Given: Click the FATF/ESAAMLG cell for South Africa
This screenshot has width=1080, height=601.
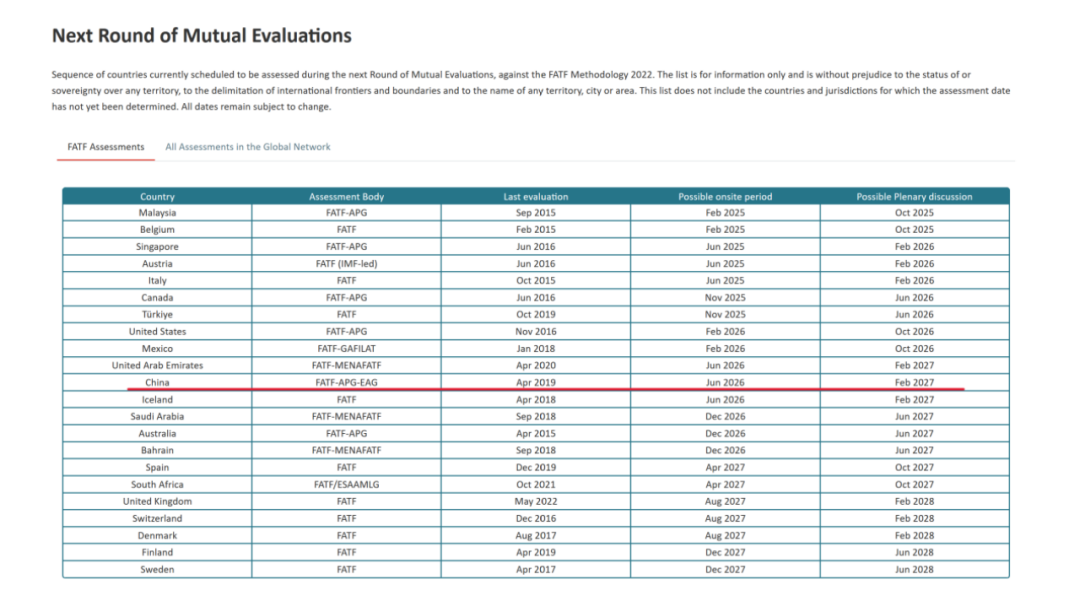Looking at the screenshot, I should pyautogui.click(x=346, y=484).
